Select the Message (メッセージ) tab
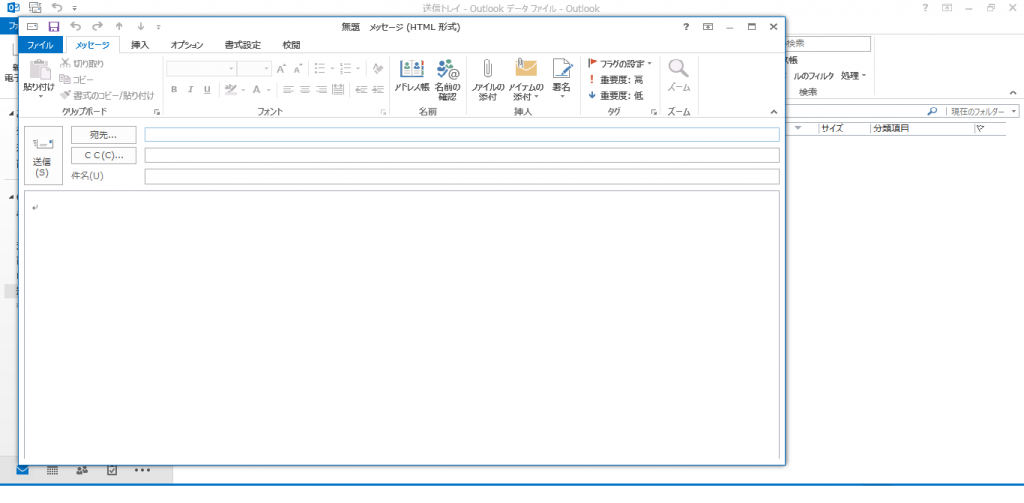Viewport: 1024px width, 503px height. click(92, 45)
